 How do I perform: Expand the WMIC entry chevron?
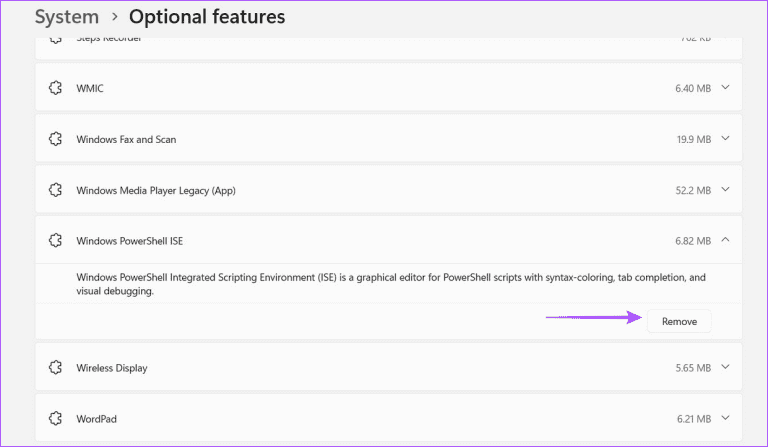(726, 88)
